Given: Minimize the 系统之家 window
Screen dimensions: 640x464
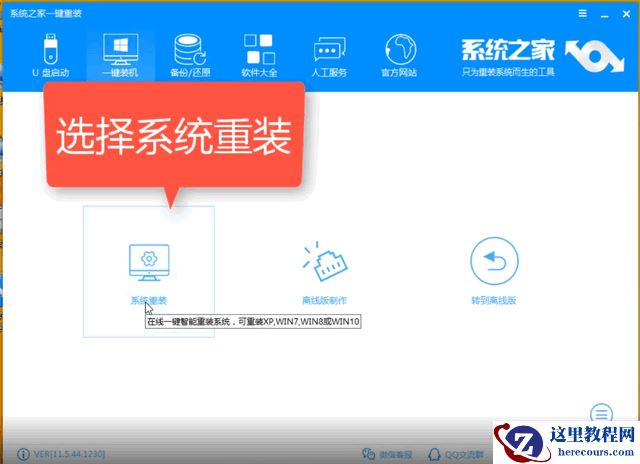Looking at the screenshot, I should coord(604,14).
